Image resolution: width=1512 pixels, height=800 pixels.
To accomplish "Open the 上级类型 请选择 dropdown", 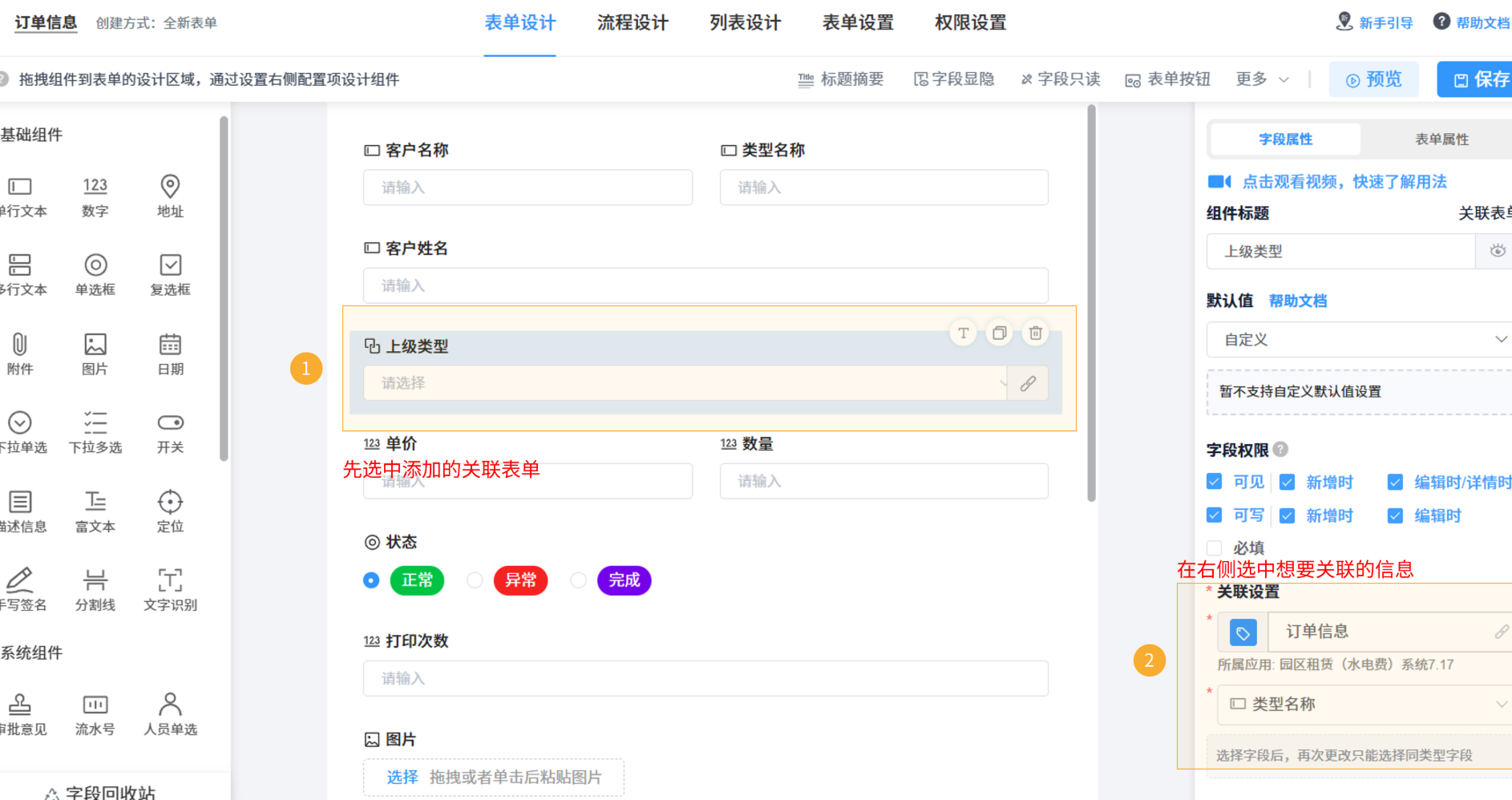I will pos(685,383).
